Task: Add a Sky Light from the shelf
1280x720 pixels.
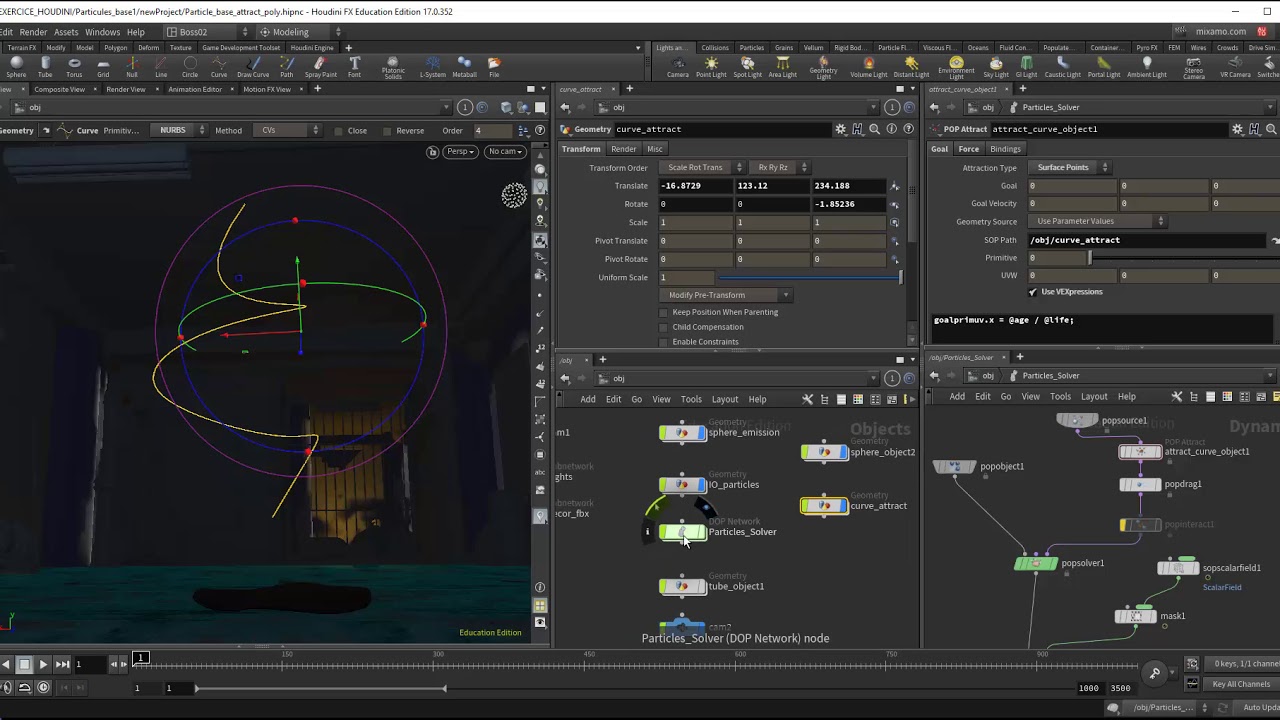Action: point(996,67)
